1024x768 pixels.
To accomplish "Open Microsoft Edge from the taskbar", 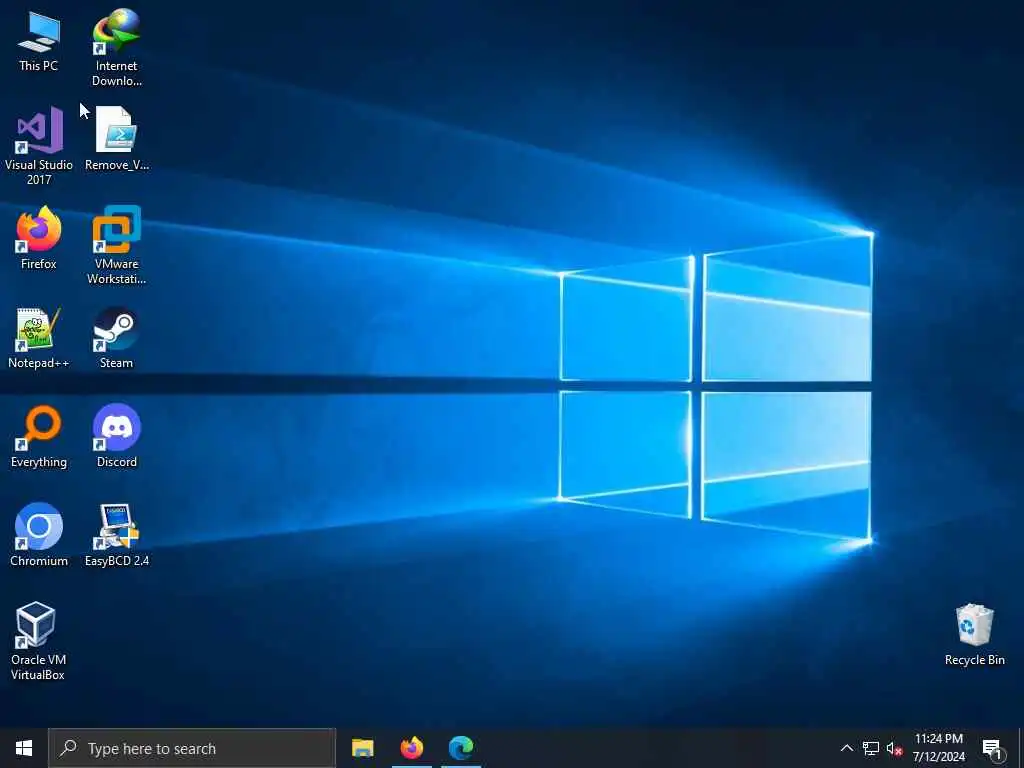I will [461, 748].
